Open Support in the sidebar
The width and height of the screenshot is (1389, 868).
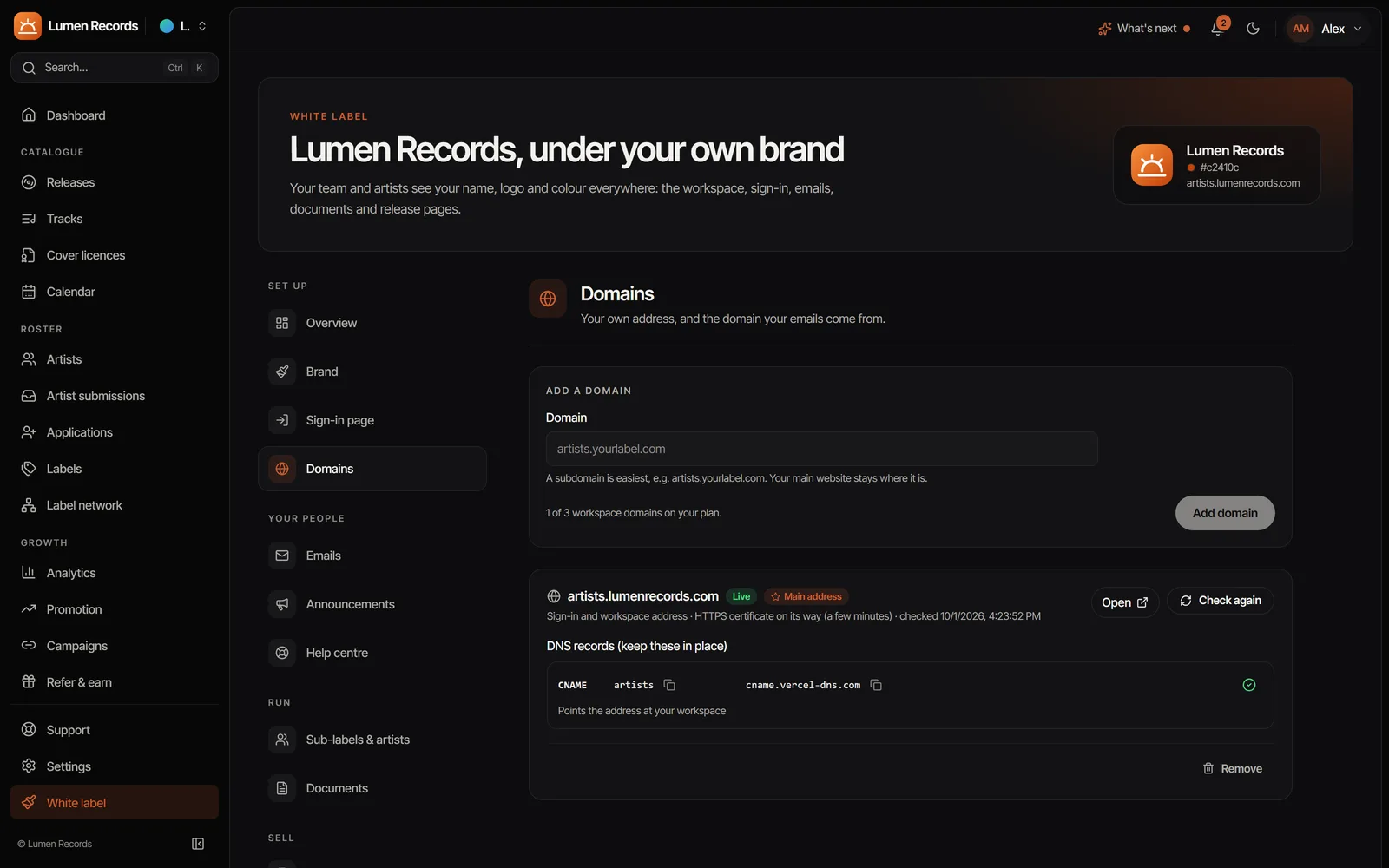tap(115, 730)
